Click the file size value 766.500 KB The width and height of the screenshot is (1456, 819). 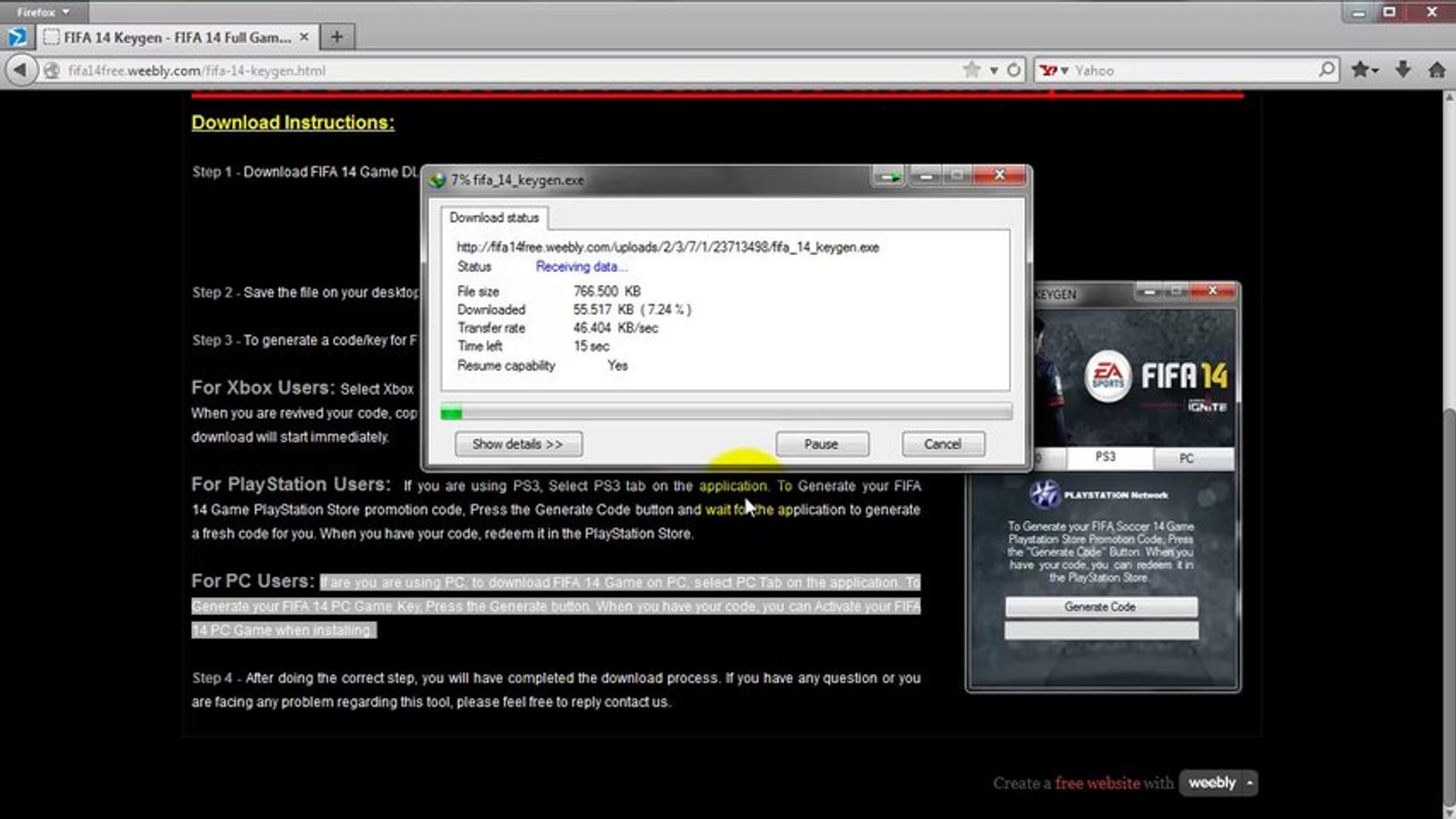pyautogui.click(x=607, y=291)
